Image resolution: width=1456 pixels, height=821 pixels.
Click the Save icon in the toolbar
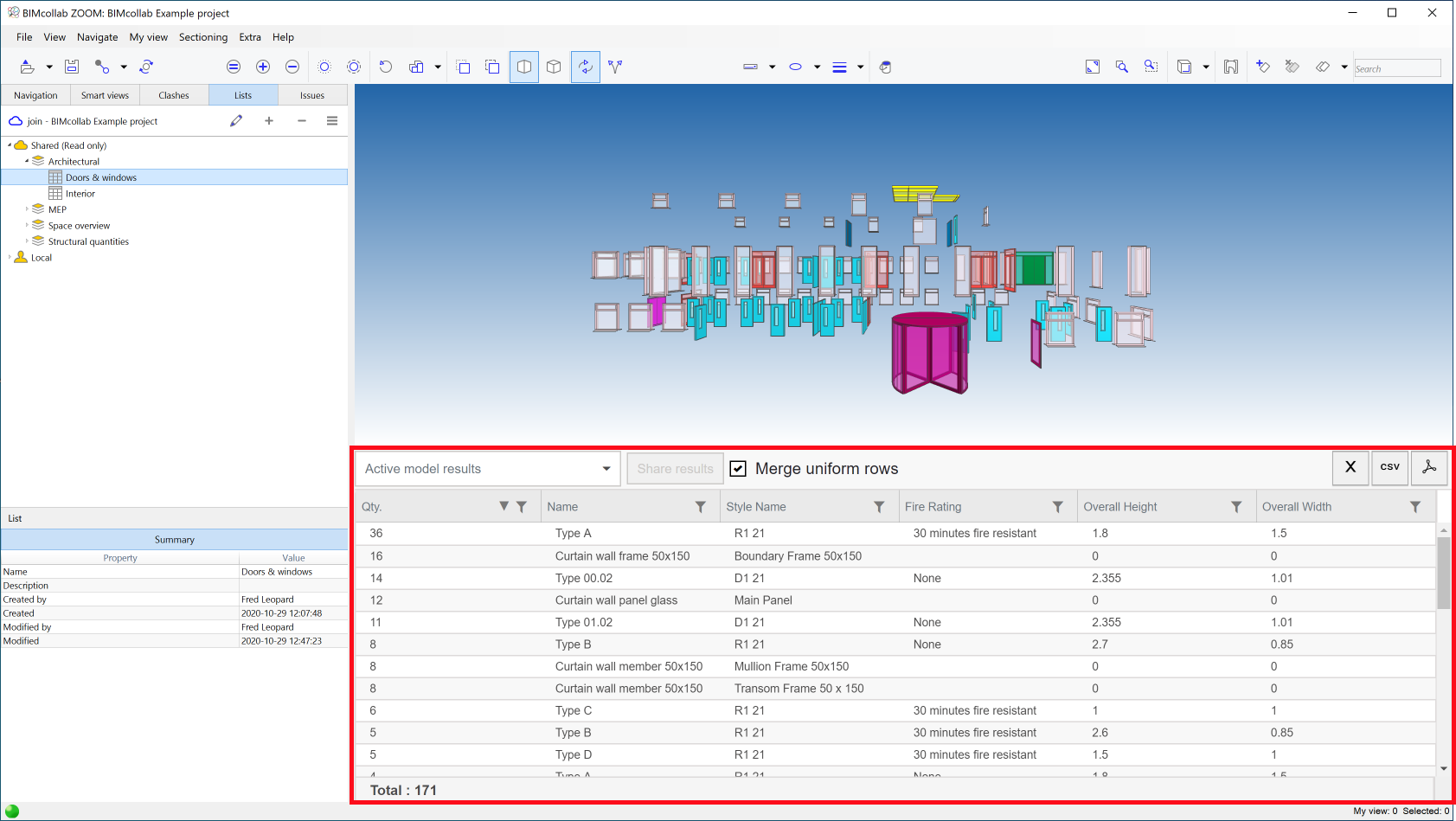72,67
